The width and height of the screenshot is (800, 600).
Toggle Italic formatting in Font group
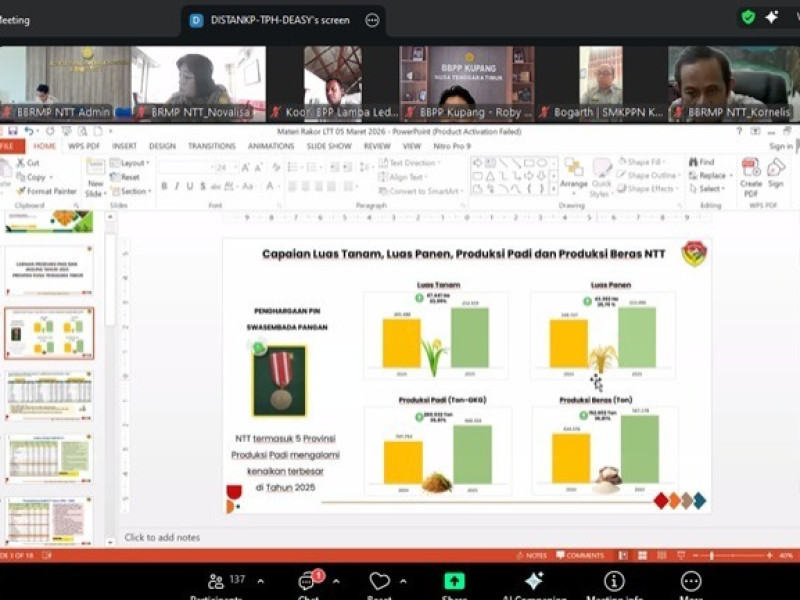[177, 186]
